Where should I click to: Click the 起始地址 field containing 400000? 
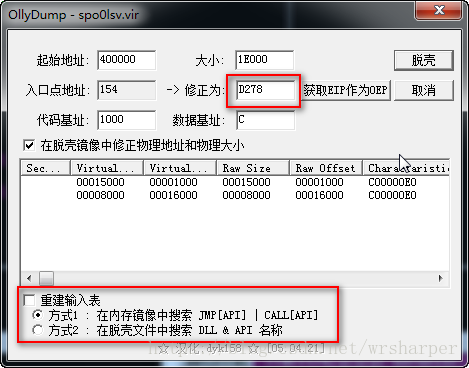pyautogui.click(x=127, y=60)
